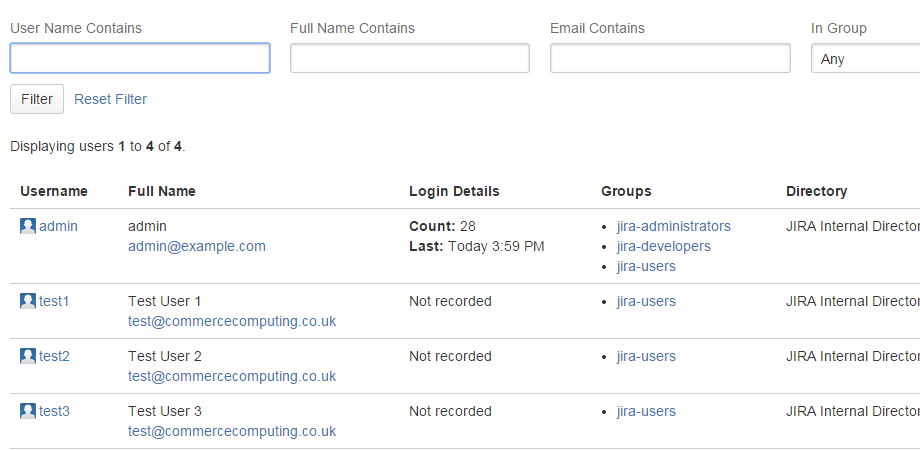Click the test3 user avatar icon
Image resolution: width=920 pixels, height=450 pixels.
28,411
